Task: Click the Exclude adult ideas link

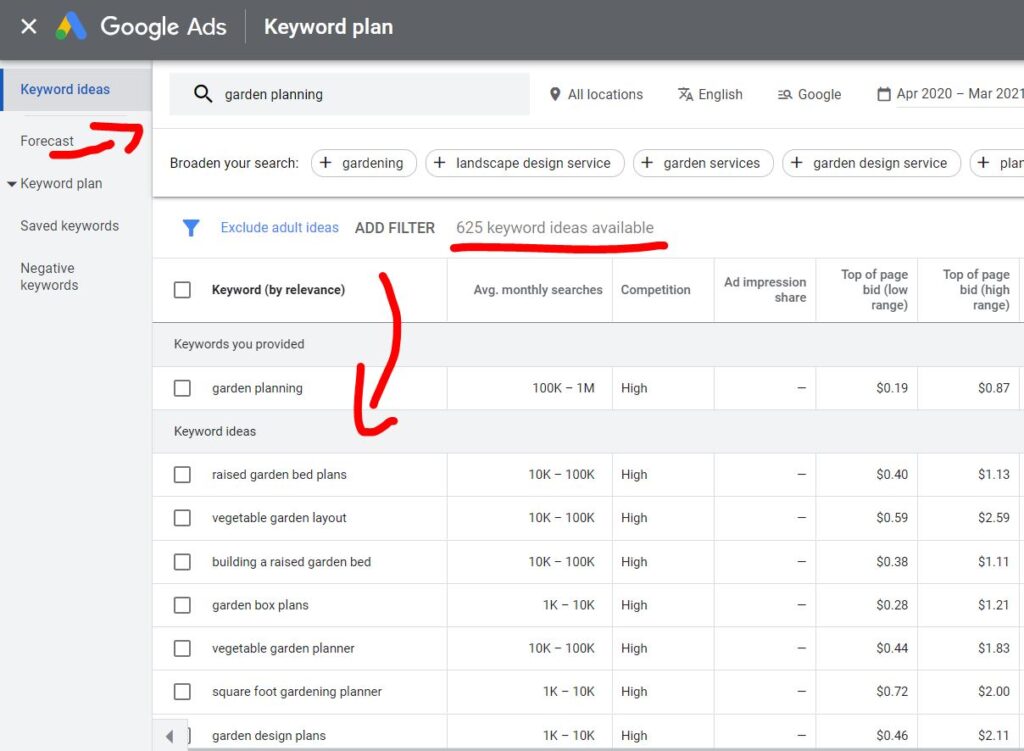Action: [279, 228]
